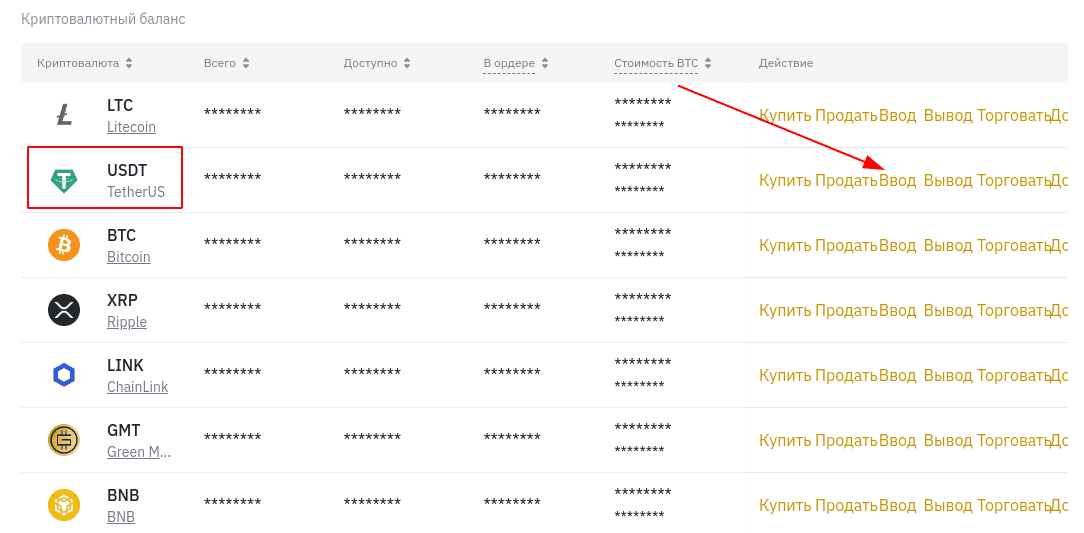Click Купить in the XRP row
The image size is (1084, 533).
pyautogui.click(x=785, y=310)
